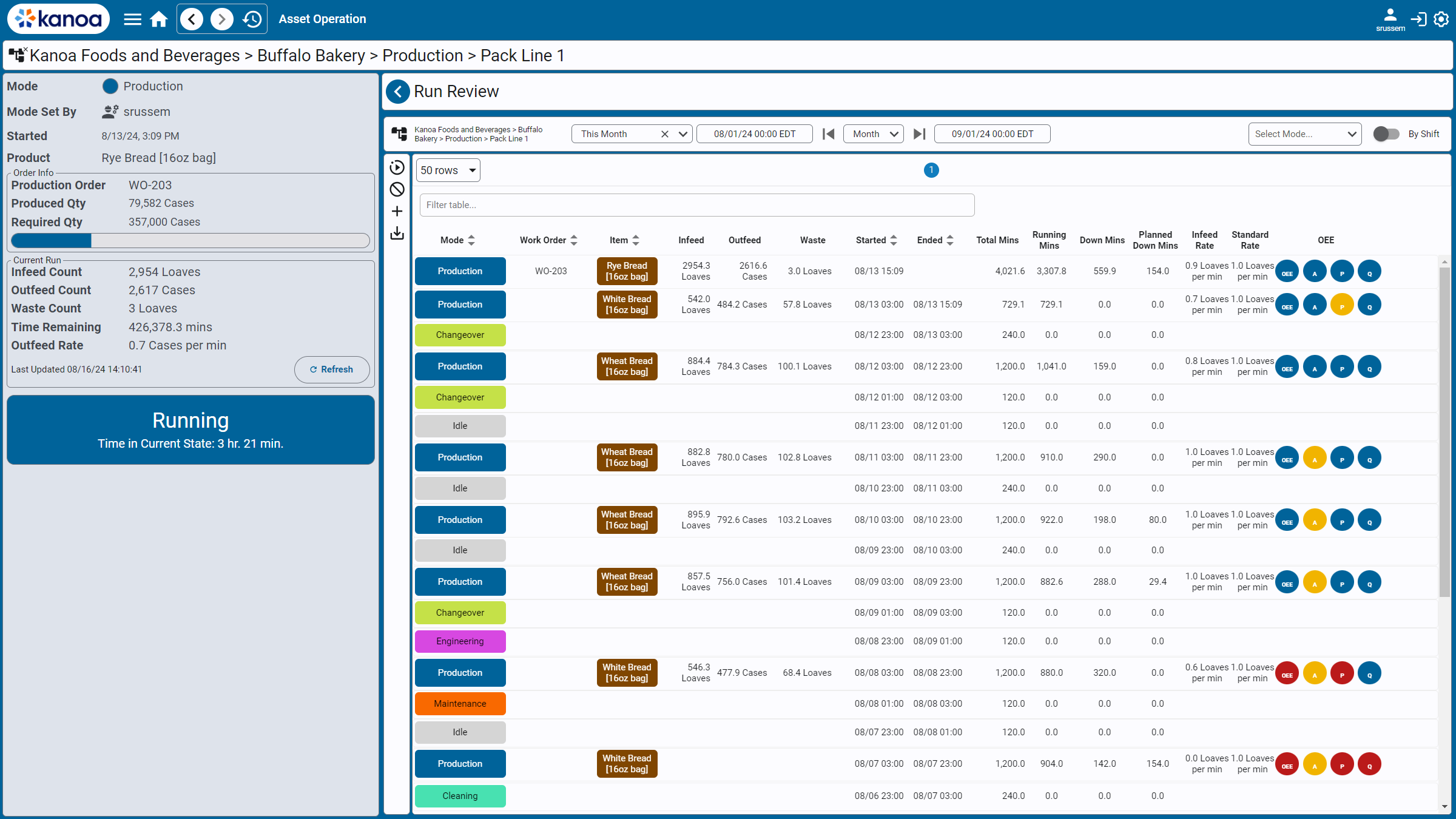Screen dimensions: 1456x819
Task: Expand the Select Mode dropdown
Action: tap(1304, 134)
